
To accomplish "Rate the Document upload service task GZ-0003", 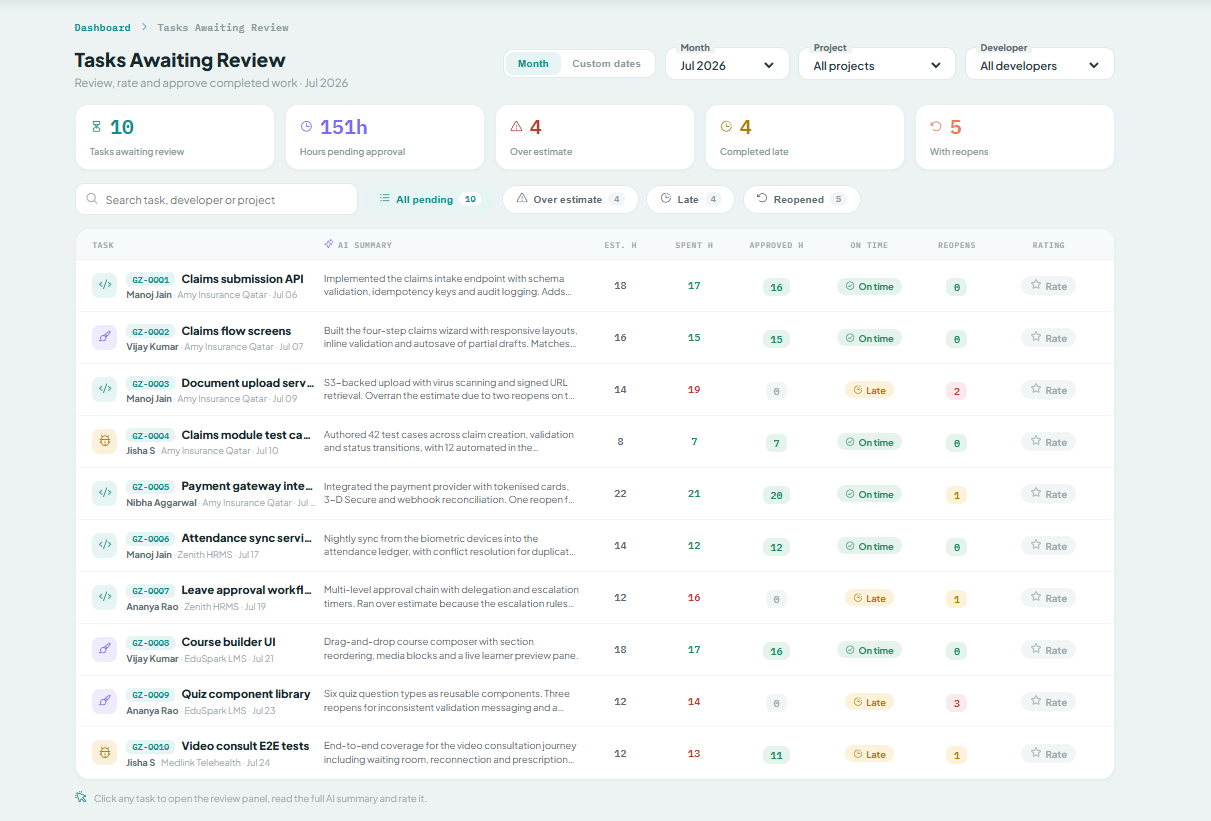I will pos(1048,390).
